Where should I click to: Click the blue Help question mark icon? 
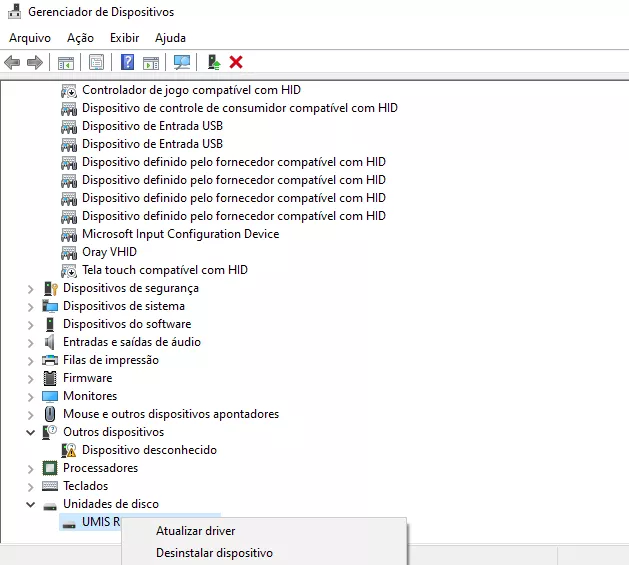[x=127, y=62]
